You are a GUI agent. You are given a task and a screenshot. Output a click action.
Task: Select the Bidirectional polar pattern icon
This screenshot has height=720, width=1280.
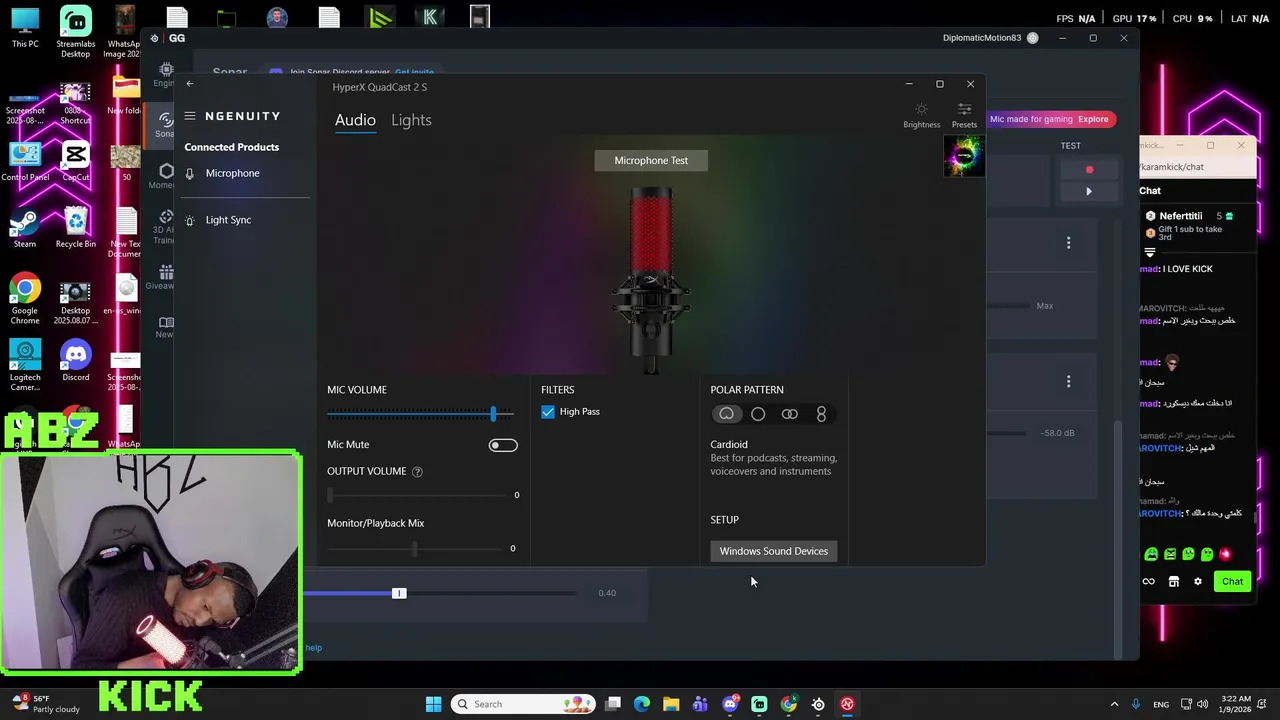pyautogui.click(x=821, y=414)
